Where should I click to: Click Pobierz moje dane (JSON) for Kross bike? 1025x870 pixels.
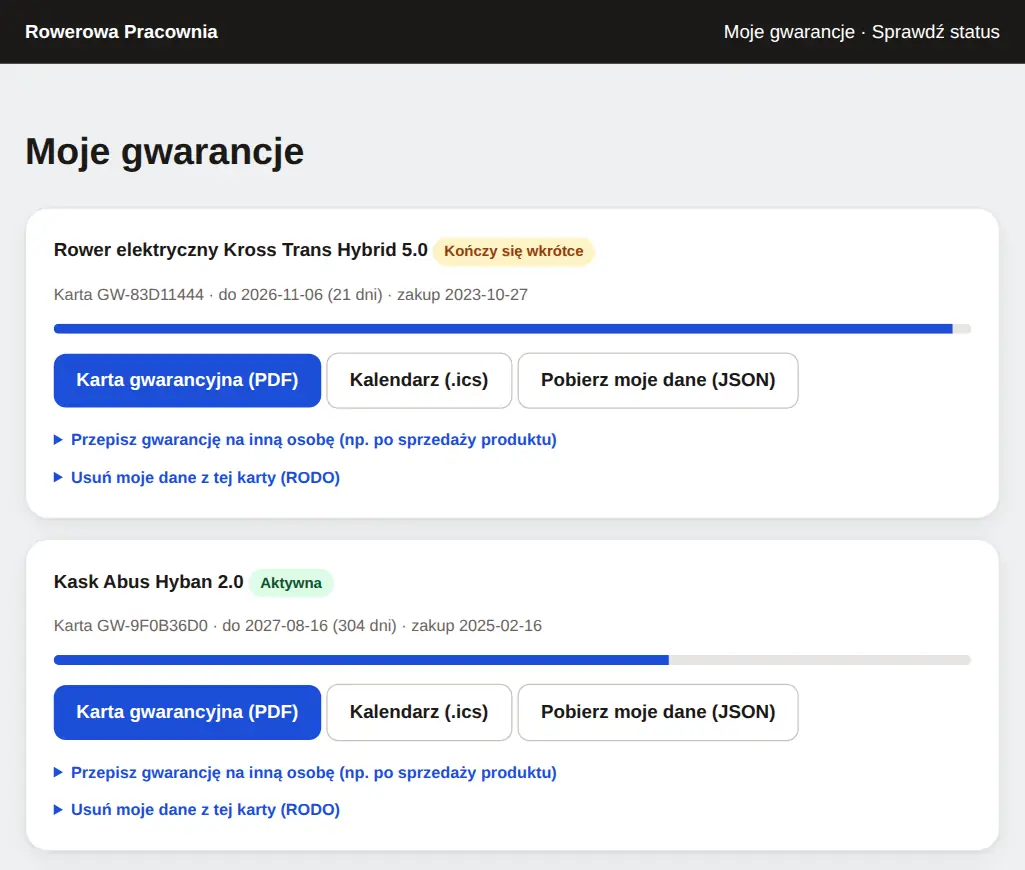tap(658, 380)
